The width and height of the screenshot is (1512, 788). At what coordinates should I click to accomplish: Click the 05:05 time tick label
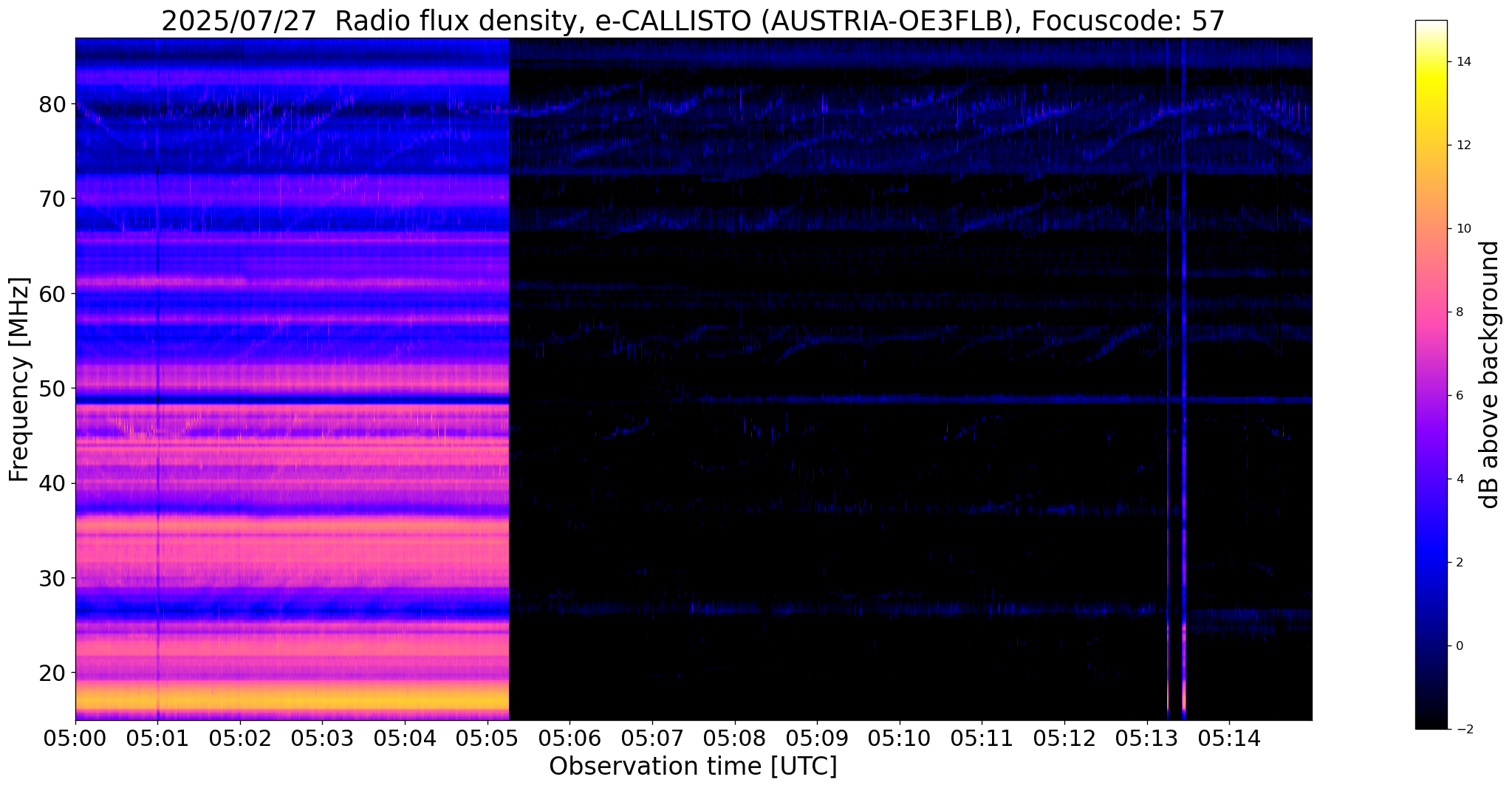coord(488,739)
